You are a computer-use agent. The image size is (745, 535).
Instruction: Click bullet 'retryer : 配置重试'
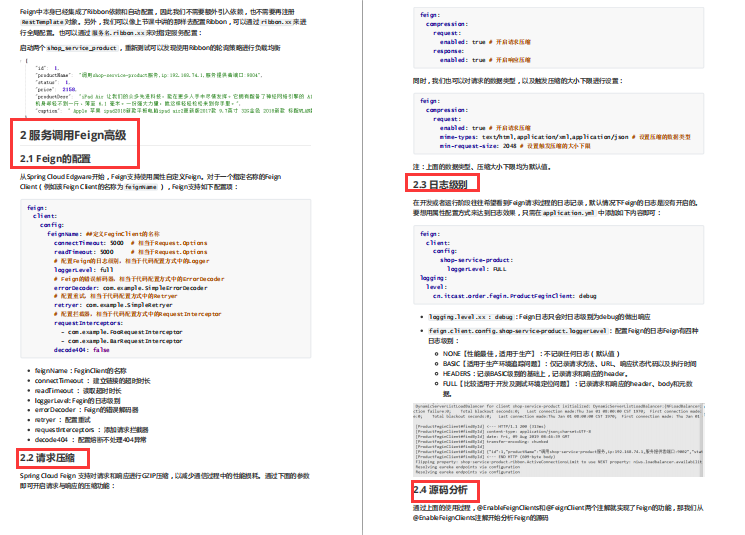click(62, 420)
